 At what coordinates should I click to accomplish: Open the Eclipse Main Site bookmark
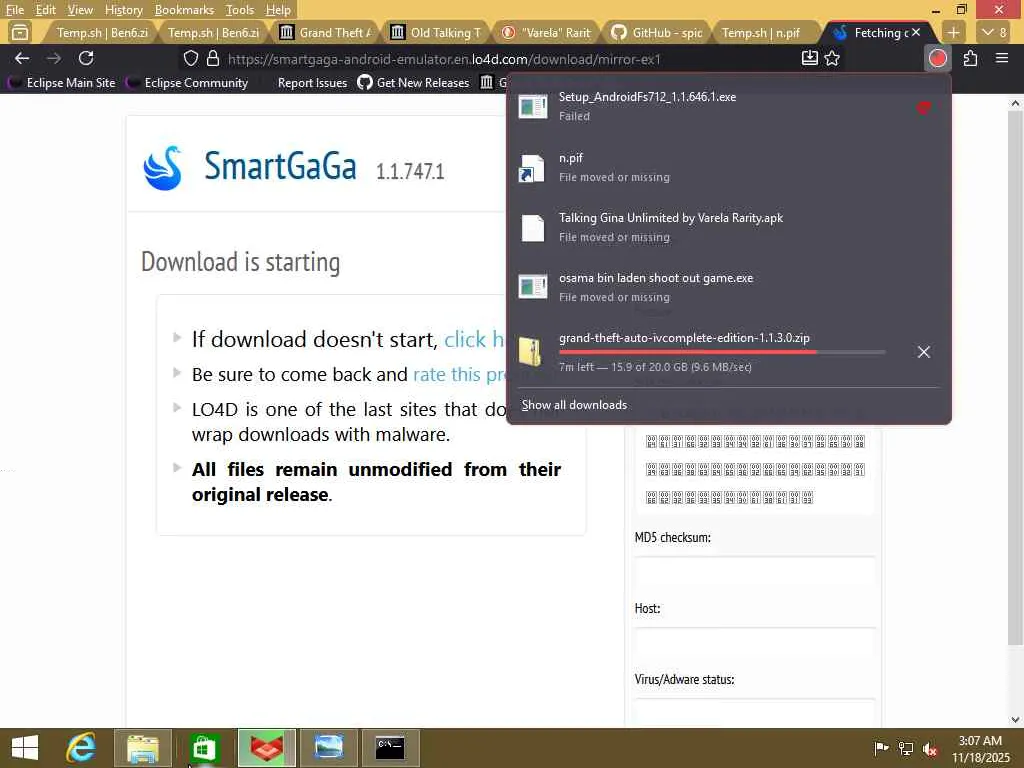click(x=63, y=82)
